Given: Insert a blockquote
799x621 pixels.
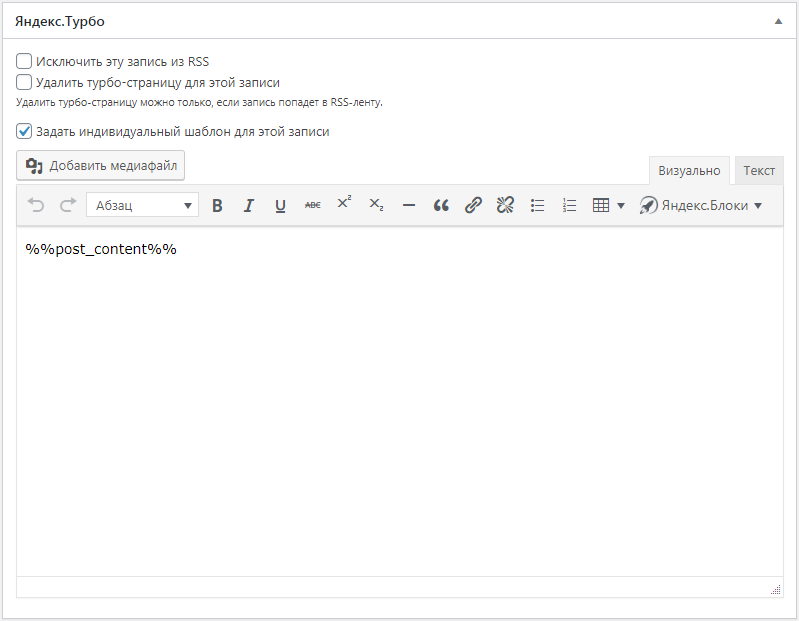Looking at the screenshot, I should [441, 205].
